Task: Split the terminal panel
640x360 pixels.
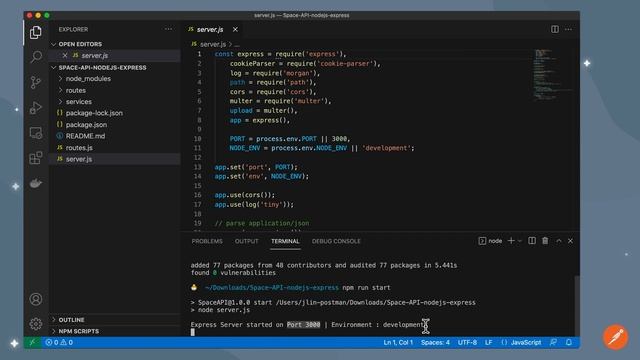Action: [532, 241]
